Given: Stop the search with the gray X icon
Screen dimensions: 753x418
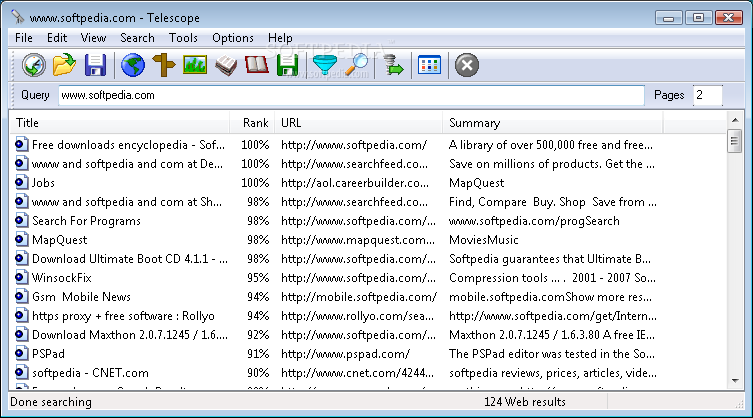Looking at the screenshot, I should (467, 65).
